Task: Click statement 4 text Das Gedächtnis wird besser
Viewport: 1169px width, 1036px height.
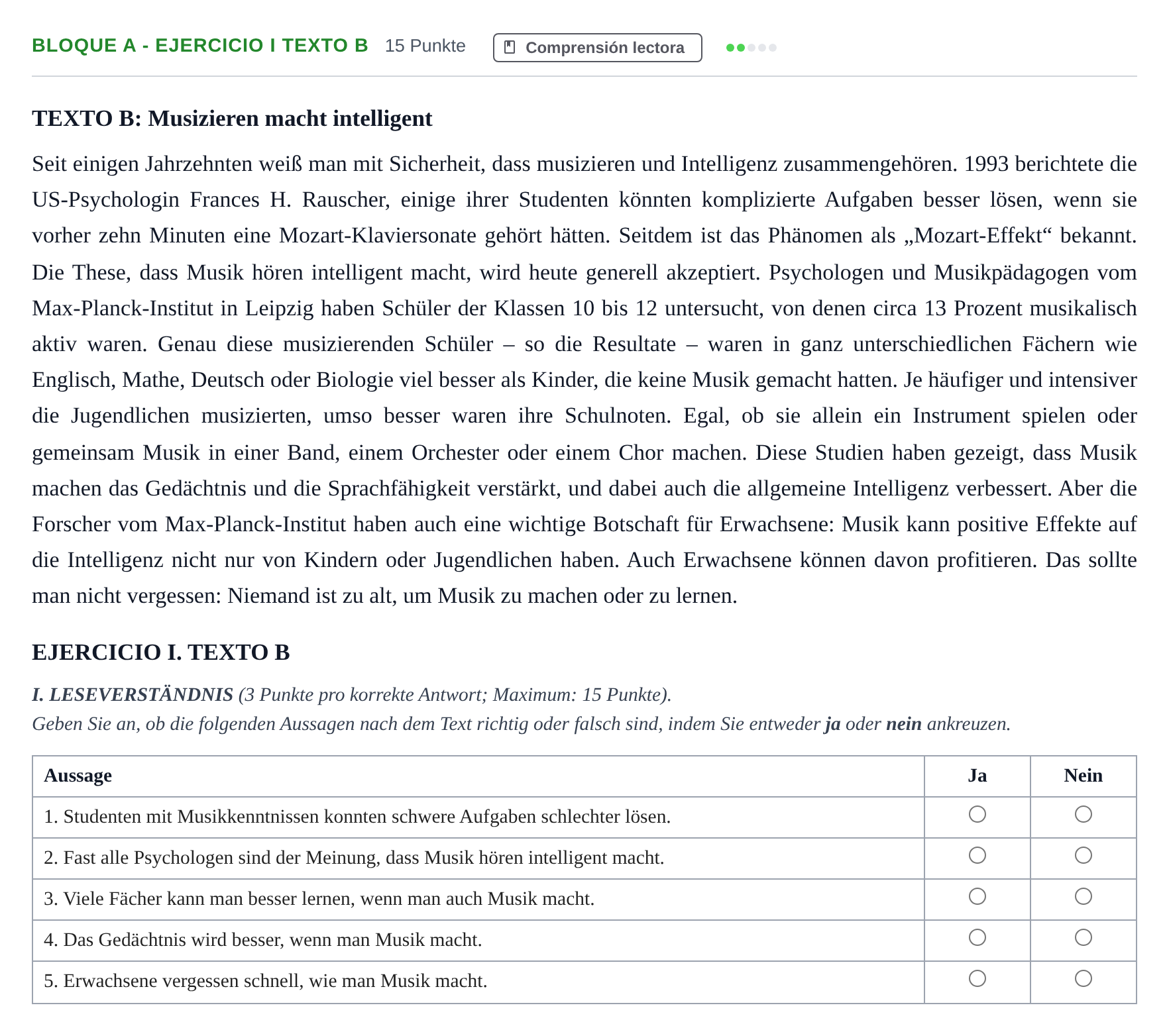Action: point(263,940)
